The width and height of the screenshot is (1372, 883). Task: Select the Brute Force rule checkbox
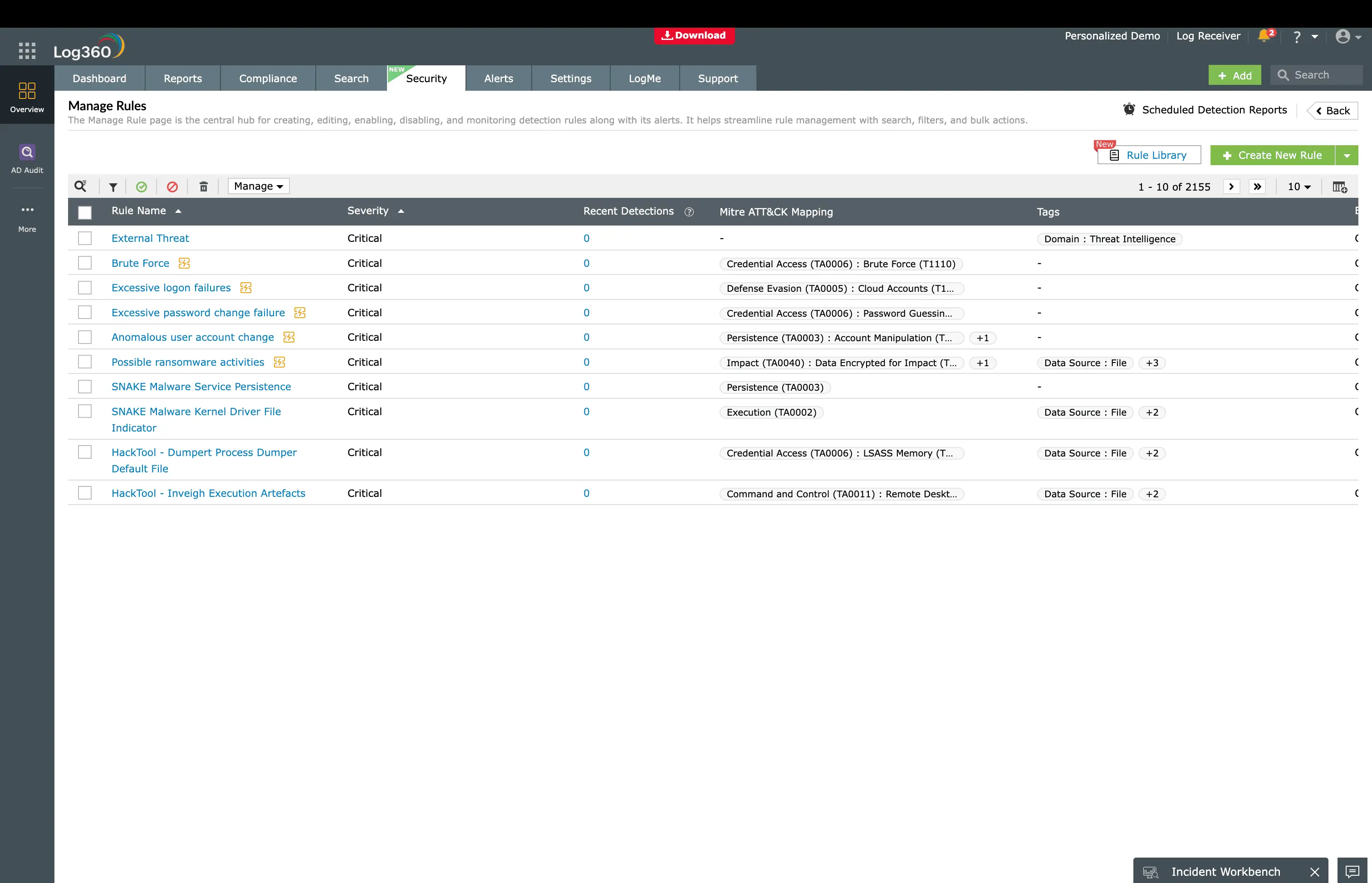[85, 263]
